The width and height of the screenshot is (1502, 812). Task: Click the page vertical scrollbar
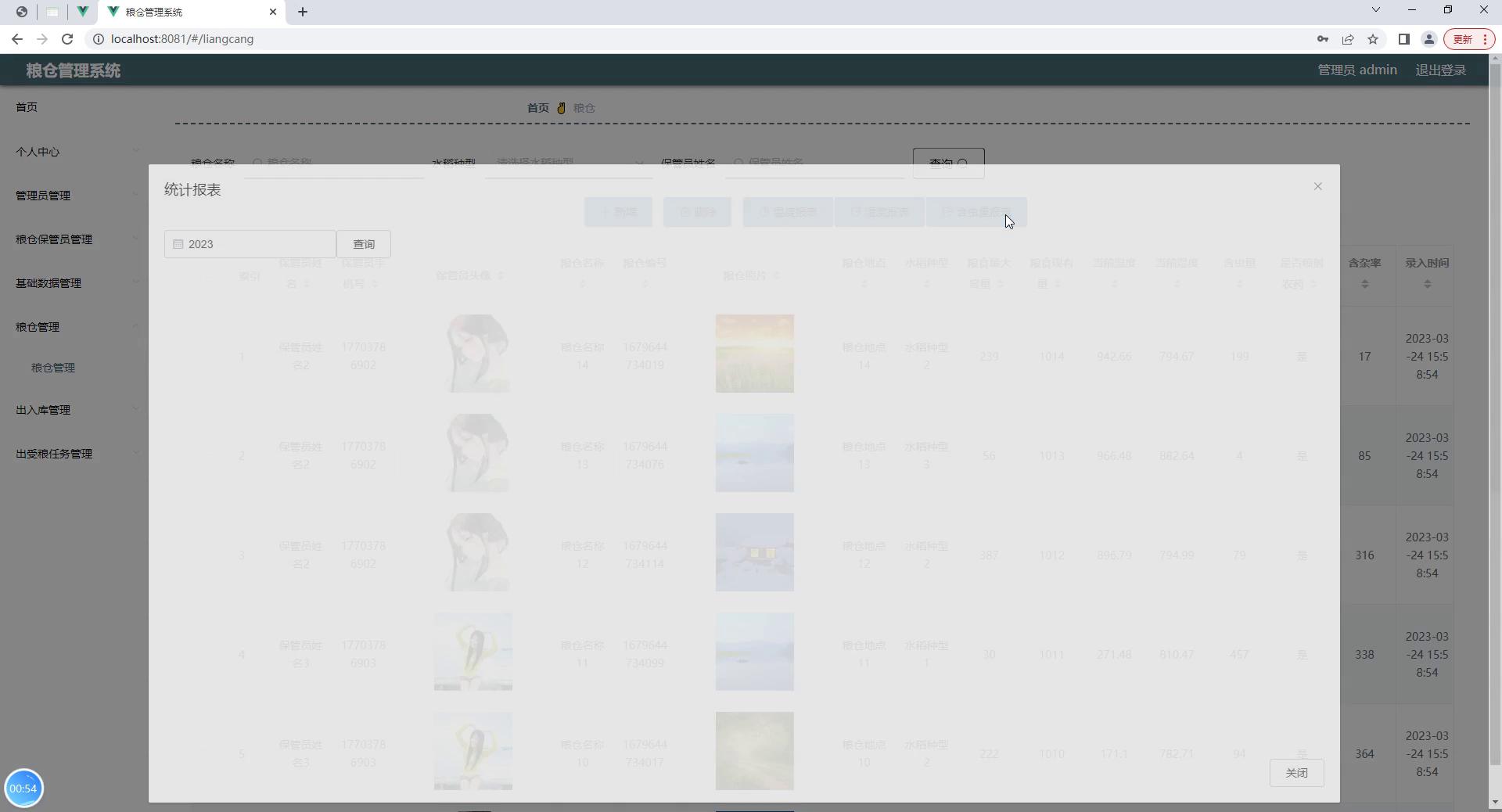(1495, 415)
